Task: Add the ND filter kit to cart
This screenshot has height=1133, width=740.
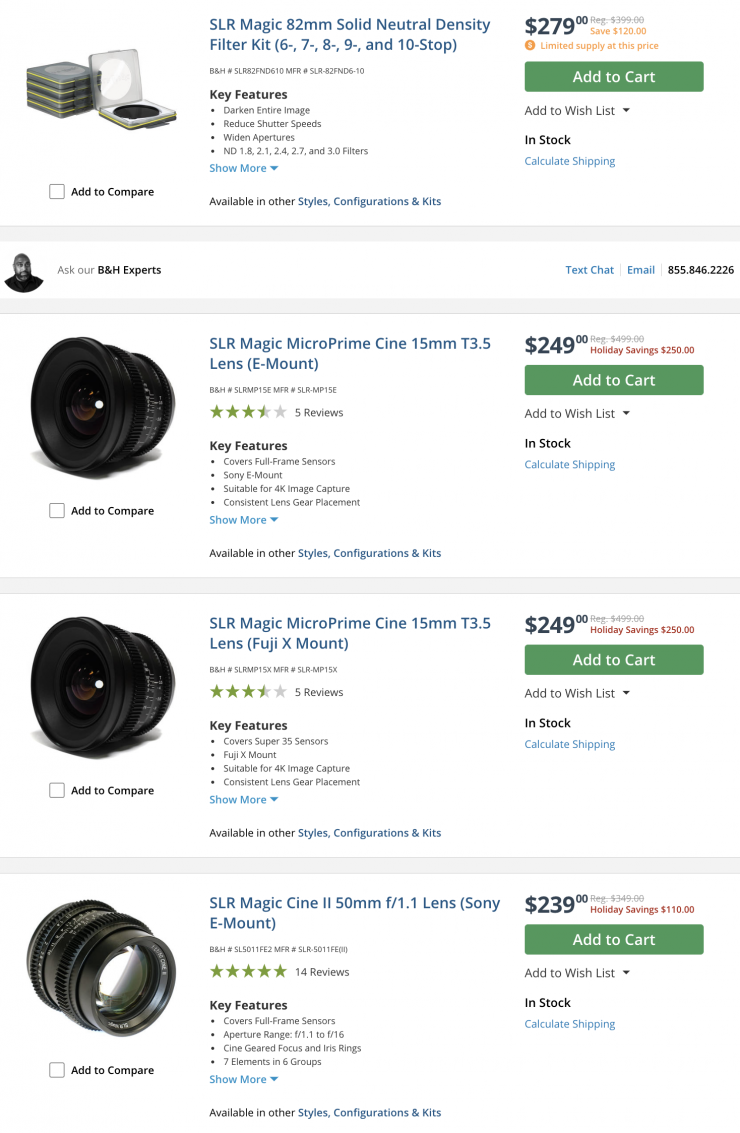Action: (613, 77)
